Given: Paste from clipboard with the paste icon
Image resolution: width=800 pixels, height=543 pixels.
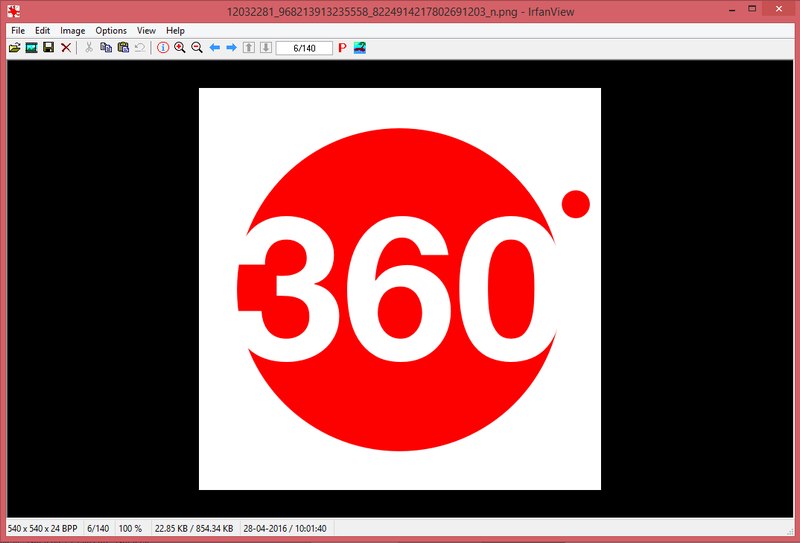Looking at the screenshot, I should click(x=123, y=48).
